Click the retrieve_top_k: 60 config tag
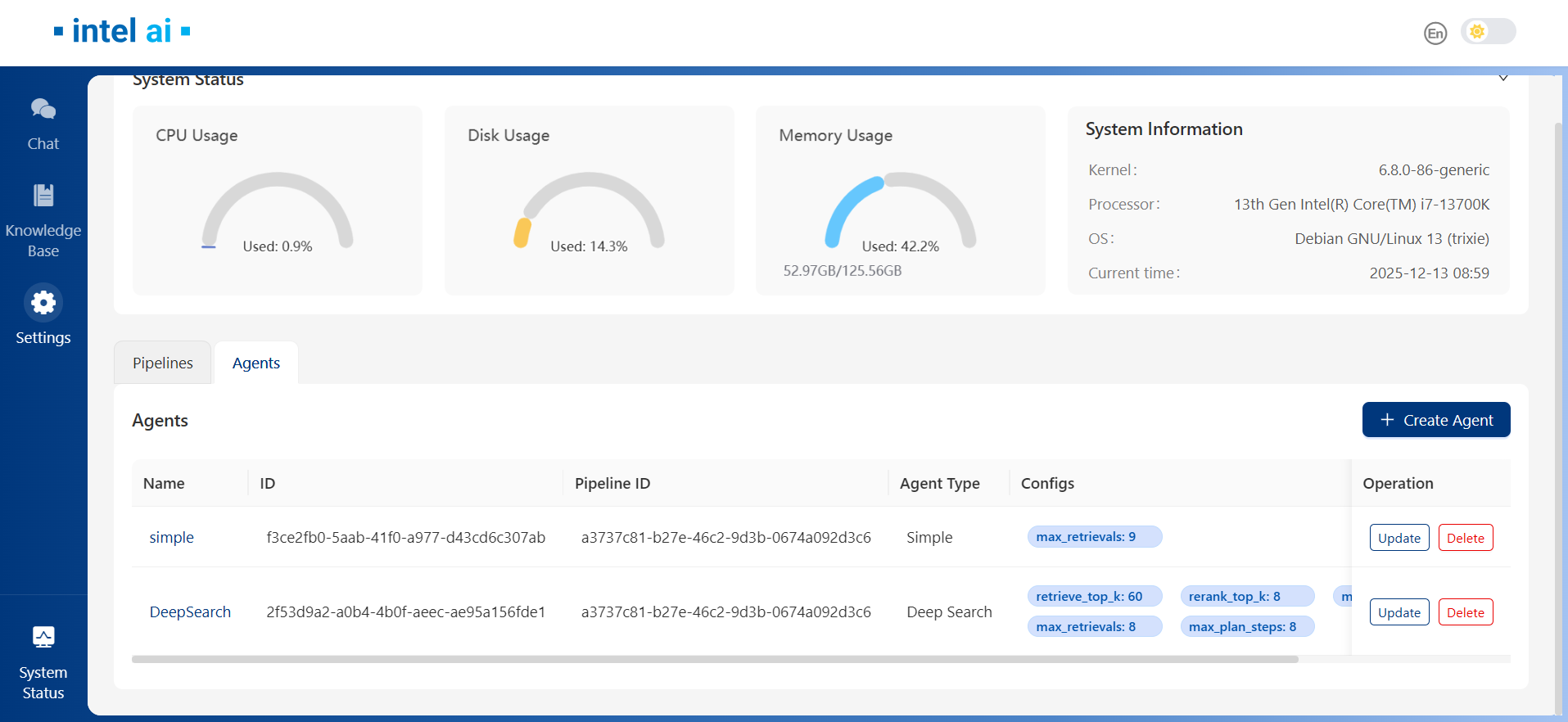 click(x=1088, y=597)
